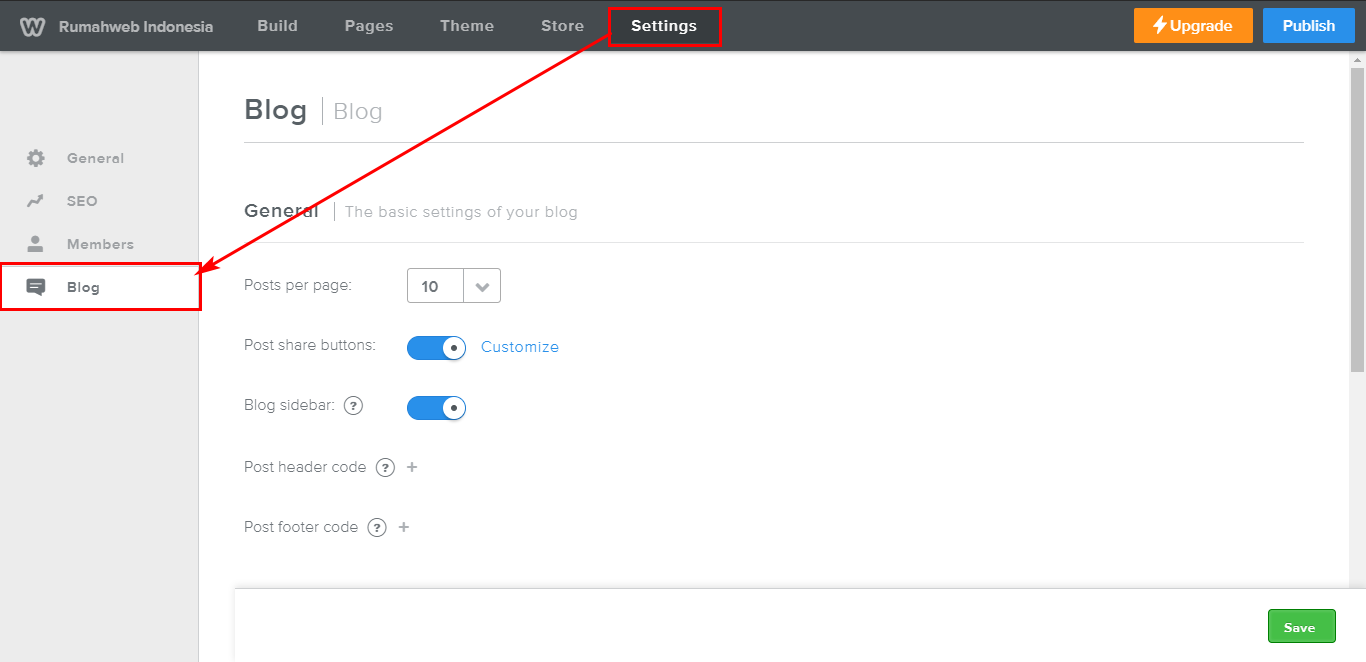Open the Customize link for share buttons
The height and width of the screenshot is (662, 1366).
click(x=520, y=347)
